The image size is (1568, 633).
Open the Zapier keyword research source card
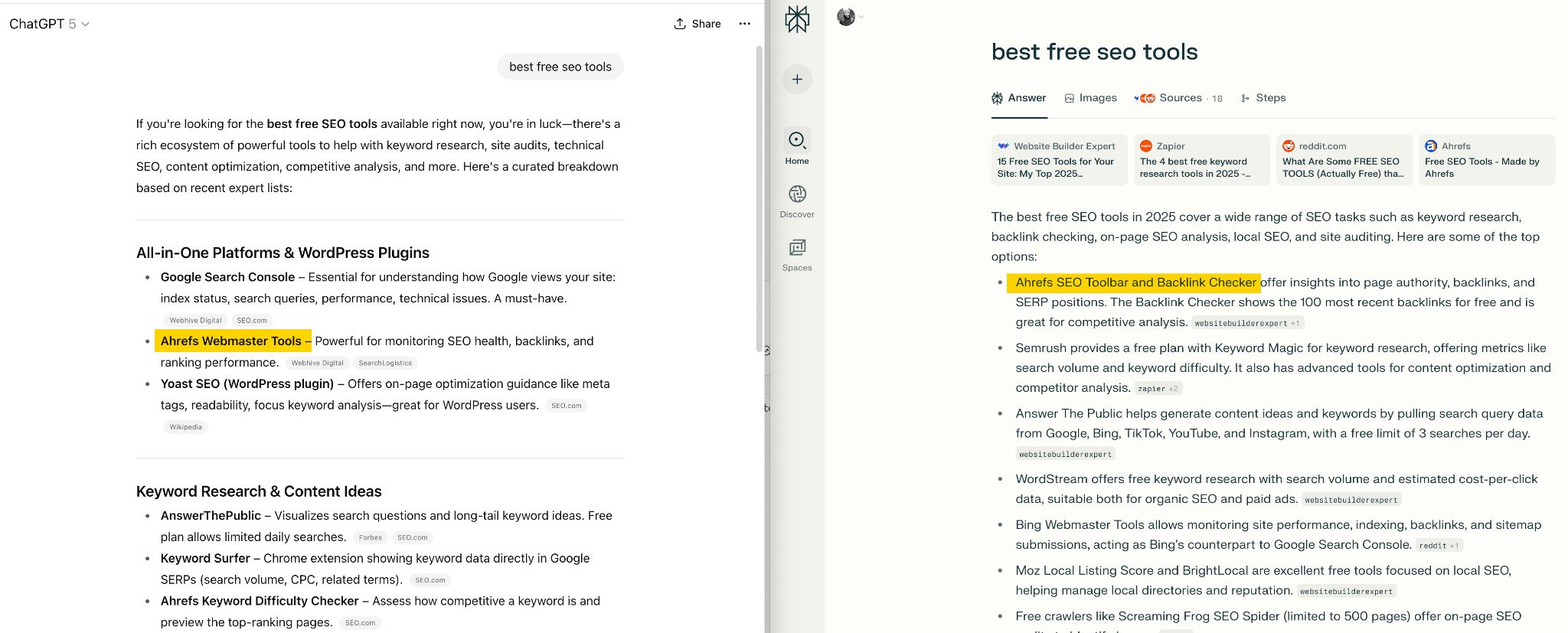pos(1201,160)
